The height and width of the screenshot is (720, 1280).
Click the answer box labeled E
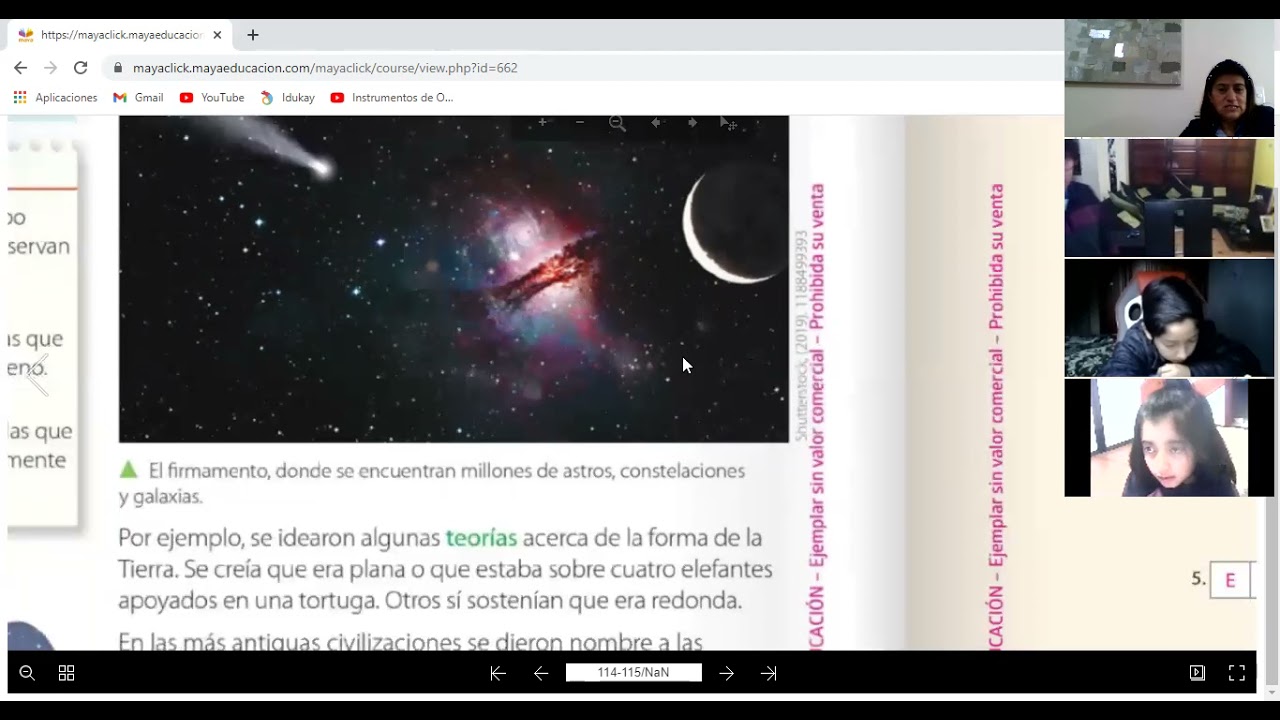pyautogui.click(x=1231, y=580)
